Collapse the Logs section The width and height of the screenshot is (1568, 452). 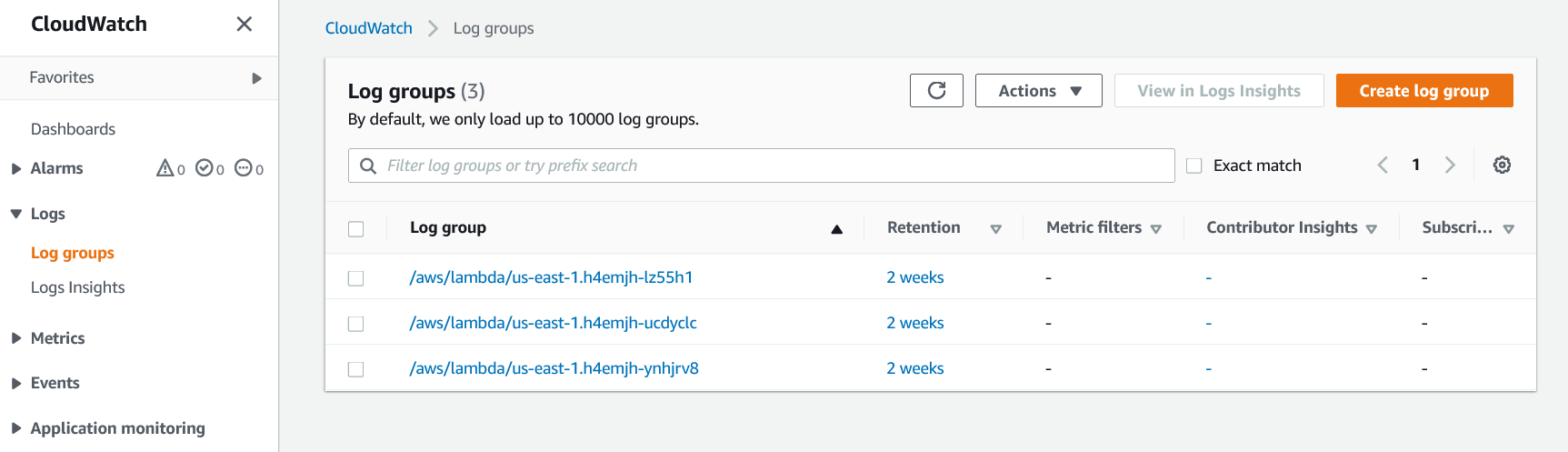(16, 214)
